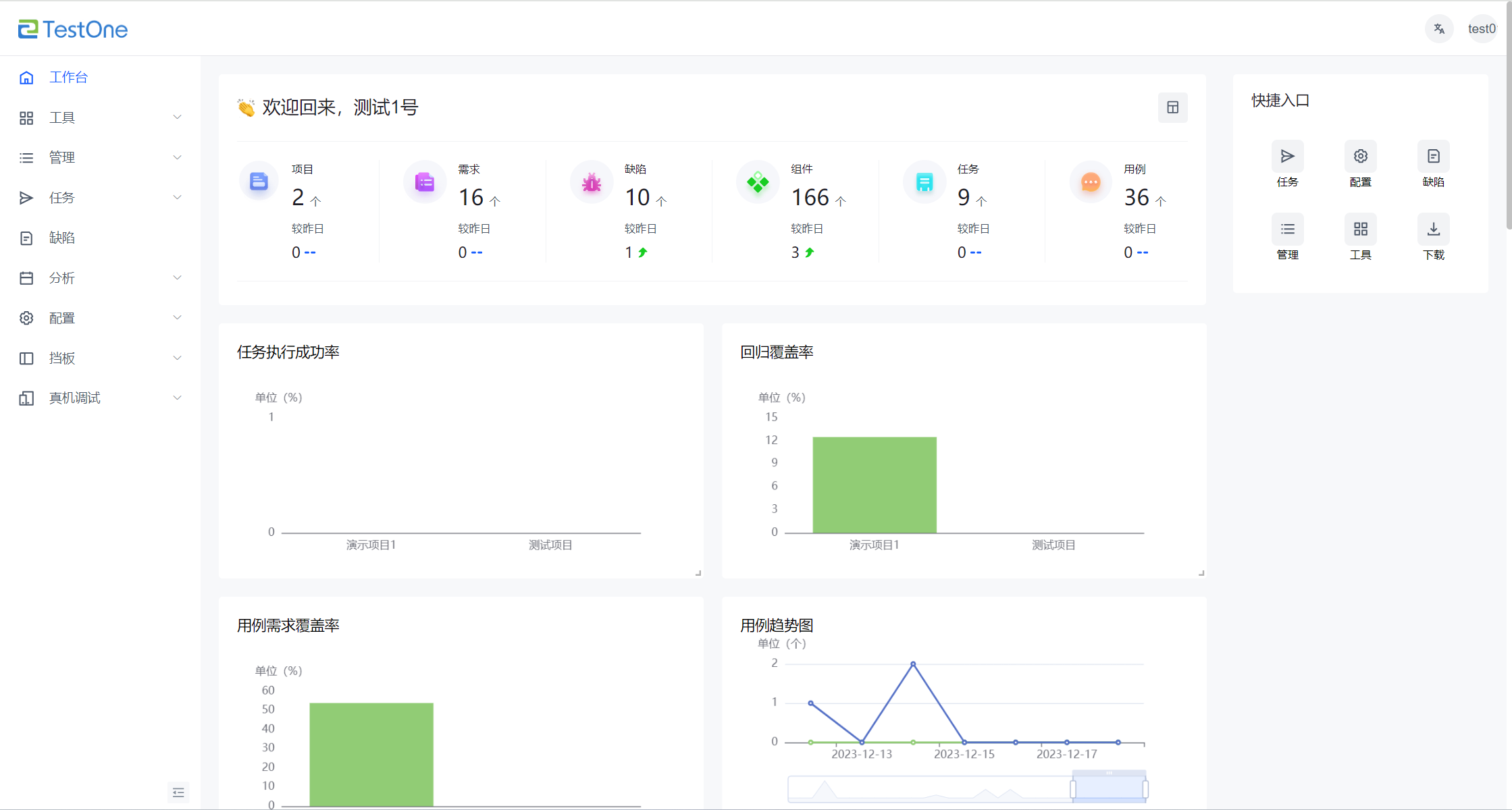Click the purple 需求 statistics icon
The height and width of the screenshot is (810, 1512).
point(425,182)
